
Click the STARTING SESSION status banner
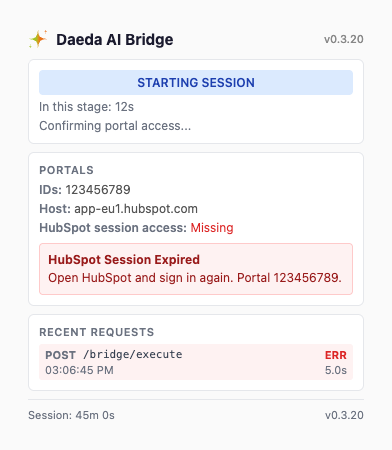click(x=196, y=82)
